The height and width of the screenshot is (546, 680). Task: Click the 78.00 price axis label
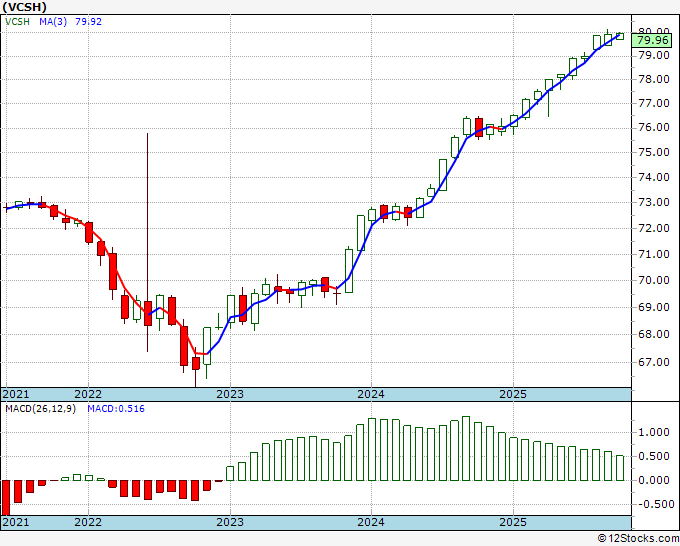(654, 79)
